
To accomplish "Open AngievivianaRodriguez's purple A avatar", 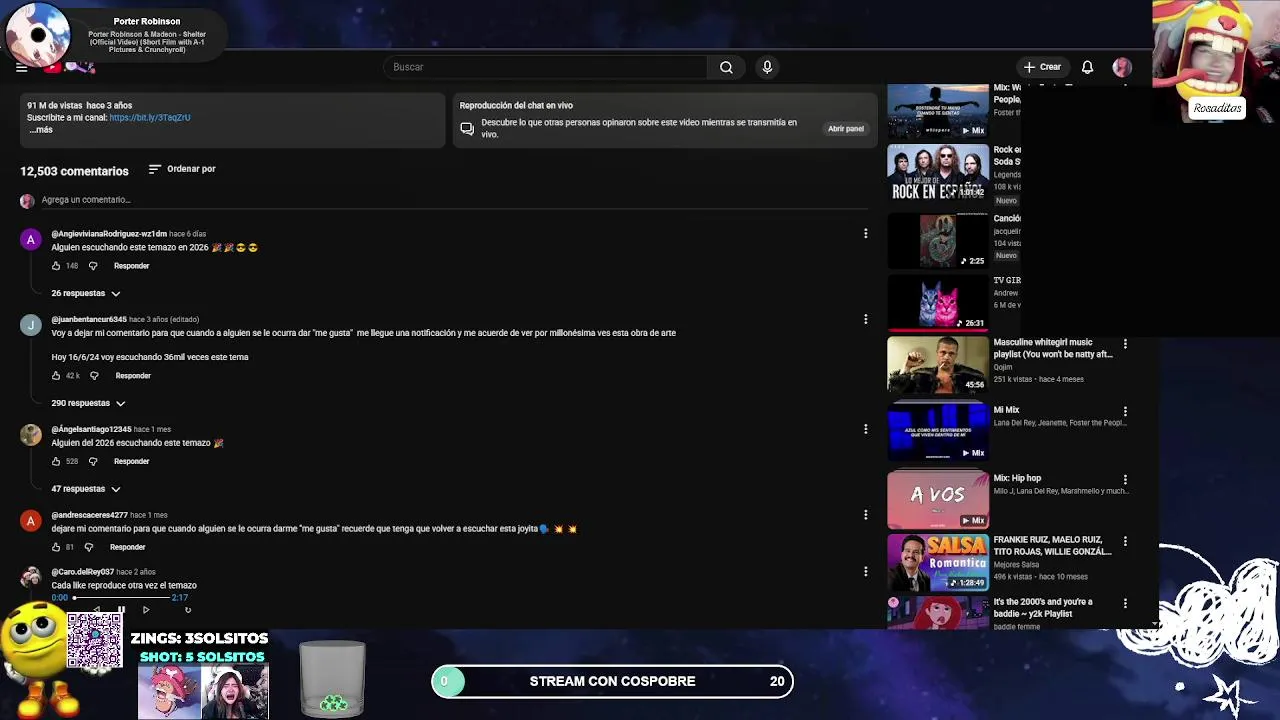I will 31,239.
